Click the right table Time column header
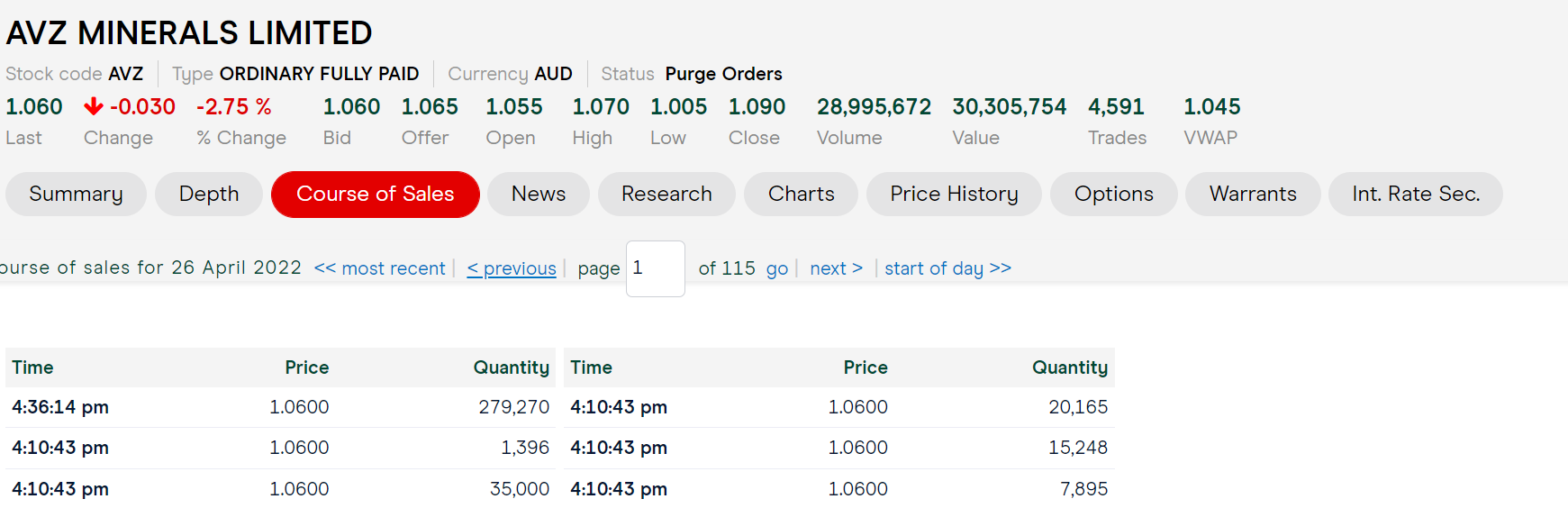This screenshot has height=508, width=1568. [592, 367]
